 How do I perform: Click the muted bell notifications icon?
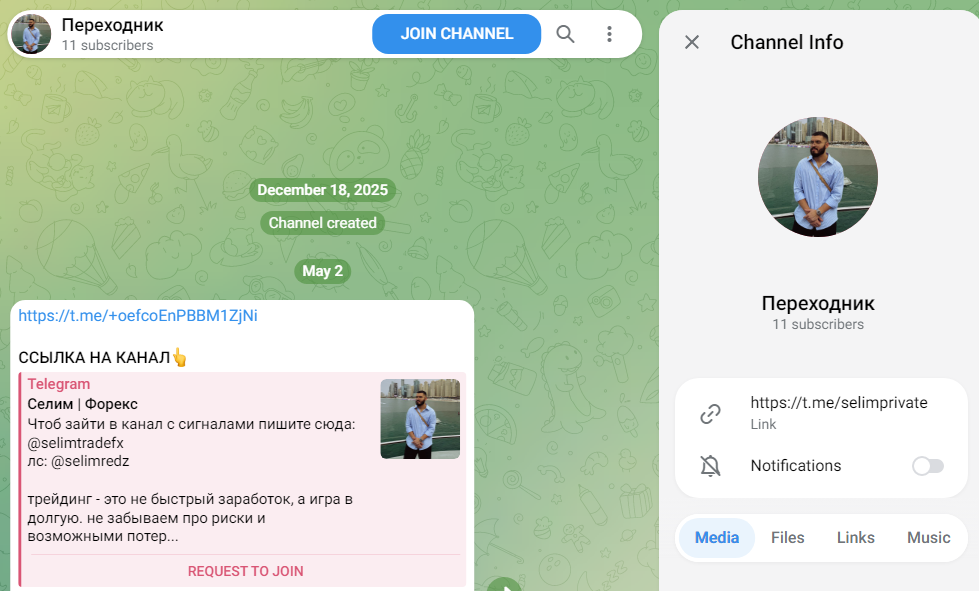point(711,466)
